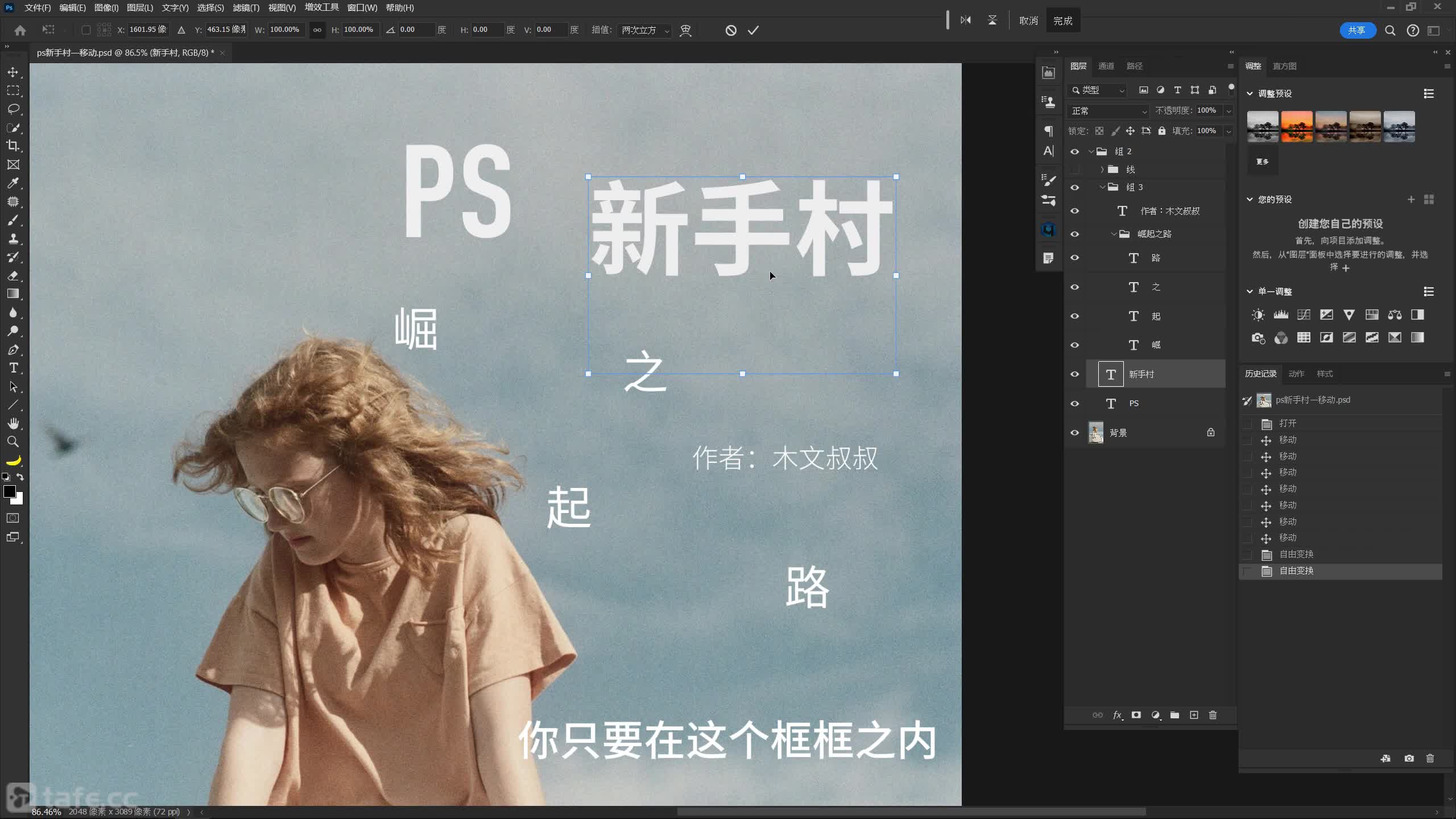Screen dimensions: 1456x819
Task: Open the interpolation 两次立方 dropdown
Action: pos(645,30)
